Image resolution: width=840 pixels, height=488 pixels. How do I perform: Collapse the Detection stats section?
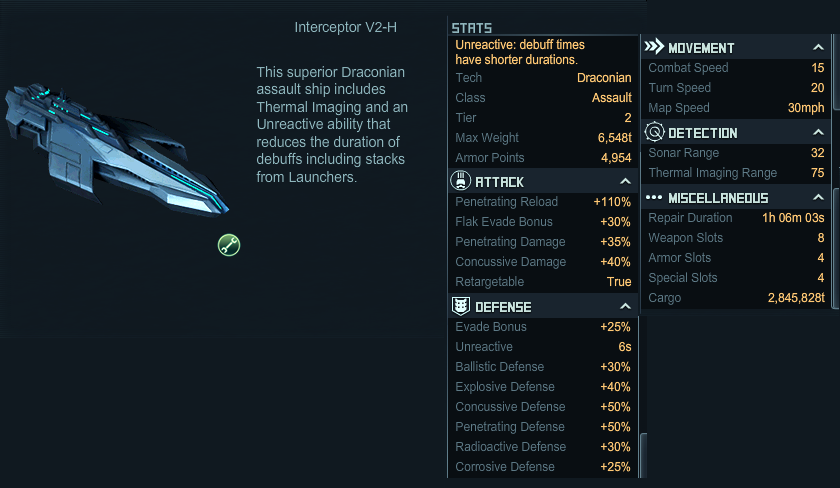click(818, 132)
